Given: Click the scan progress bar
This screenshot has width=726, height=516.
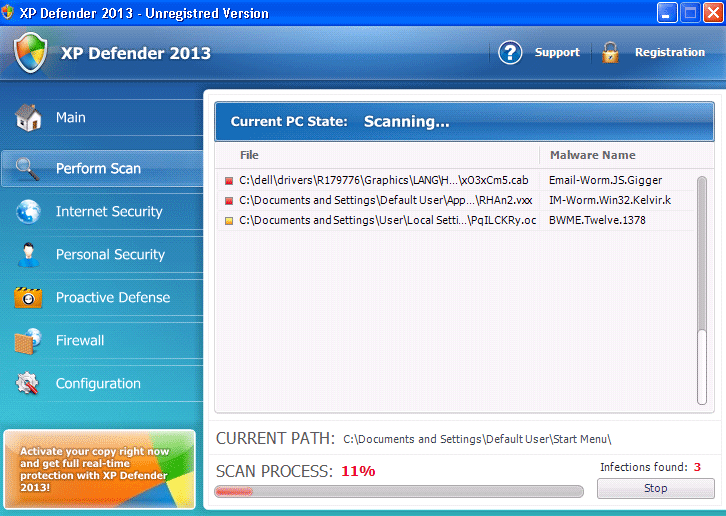Looking at the screenshot, I should 399,491.
